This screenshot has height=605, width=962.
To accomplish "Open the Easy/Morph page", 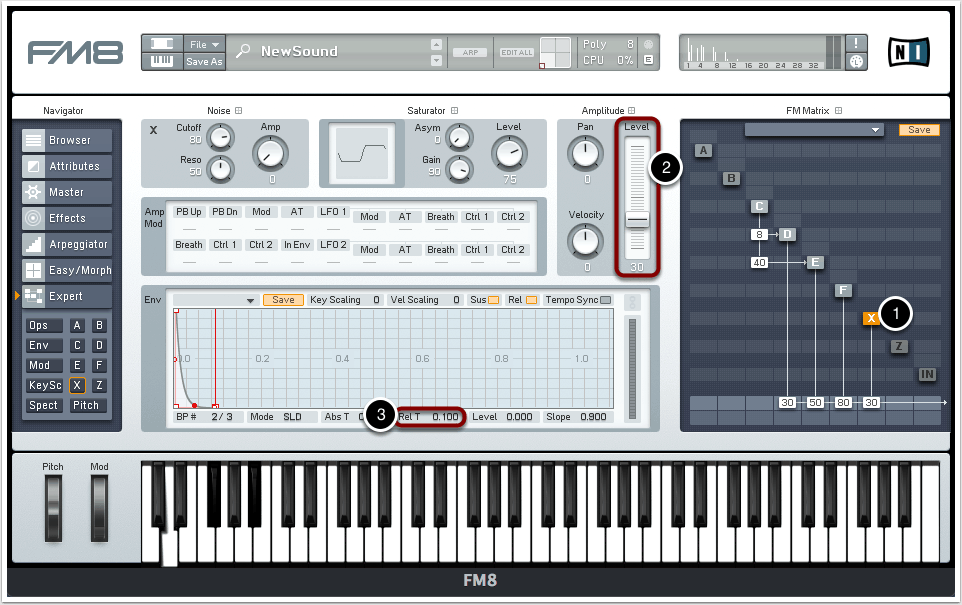I will click(x=68, y=271).
